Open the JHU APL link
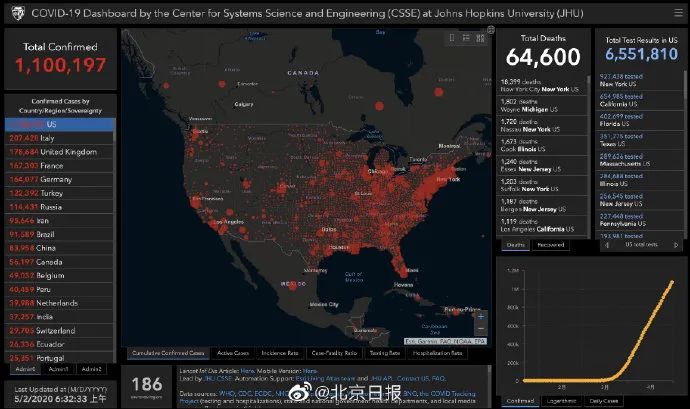Viewport: 690px width, 409px height. (x=381, y=379)
